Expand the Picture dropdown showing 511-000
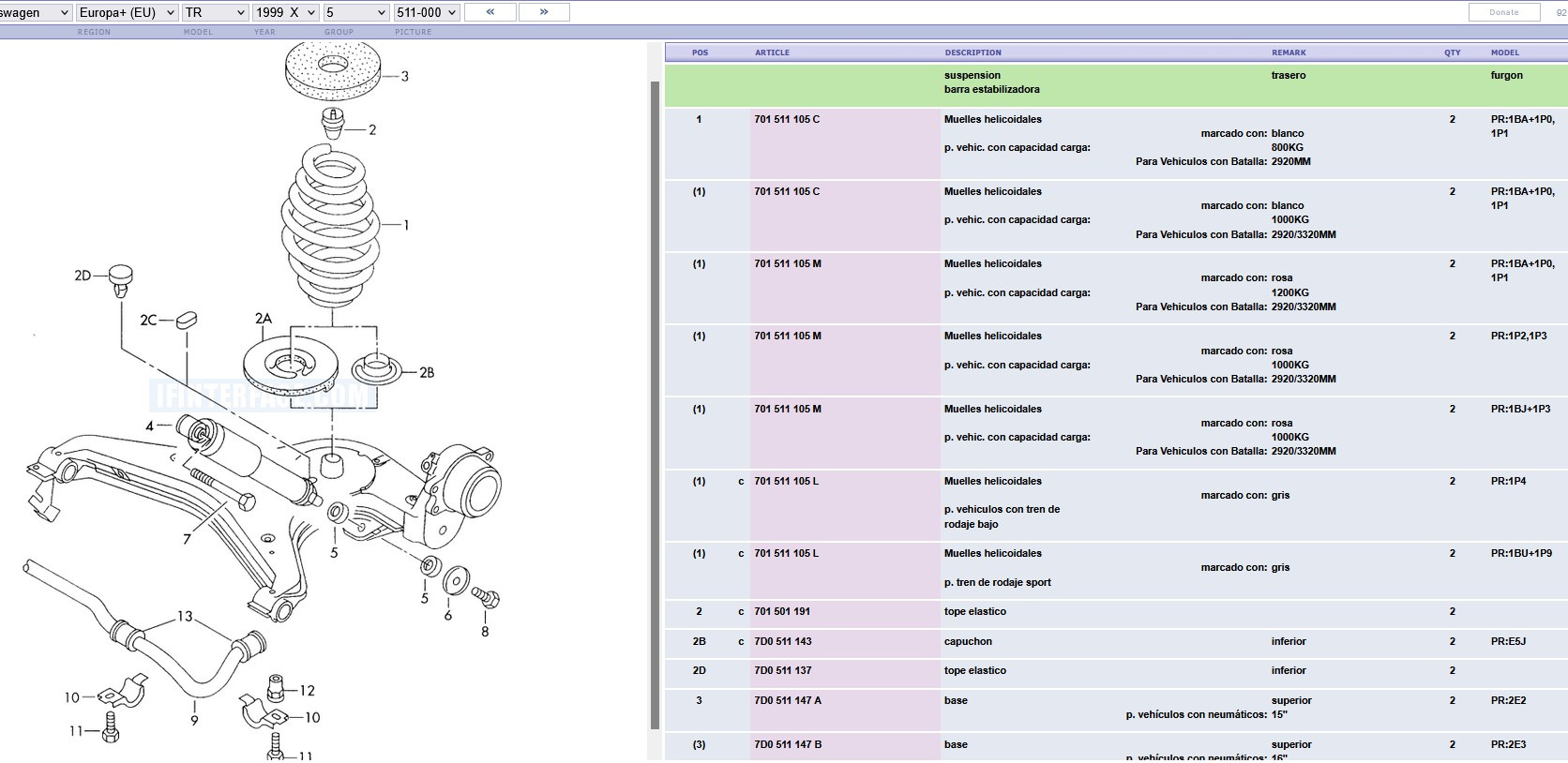Screen dimensions: 1568x763 coord(426,12)
